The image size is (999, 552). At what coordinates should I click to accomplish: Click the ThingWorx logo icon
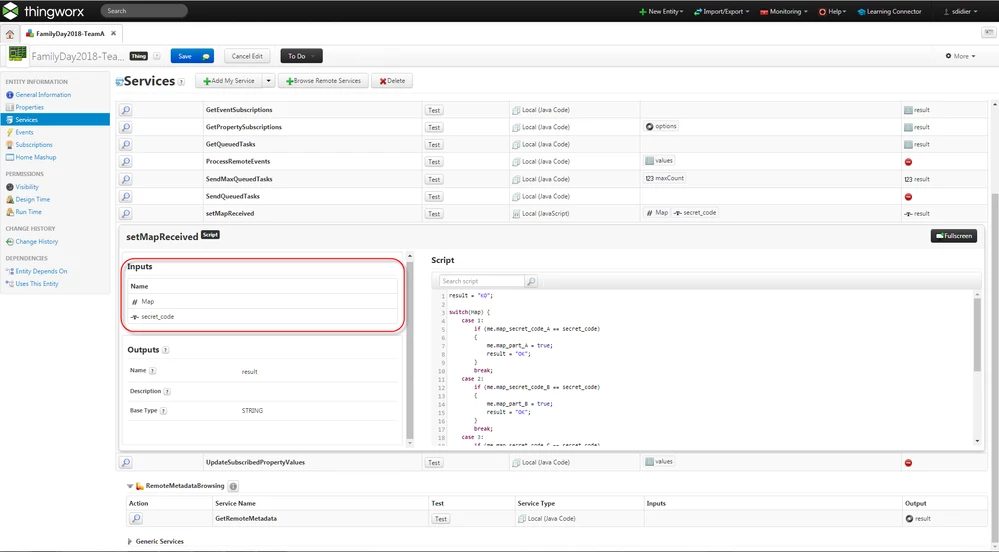pos(10,11)
